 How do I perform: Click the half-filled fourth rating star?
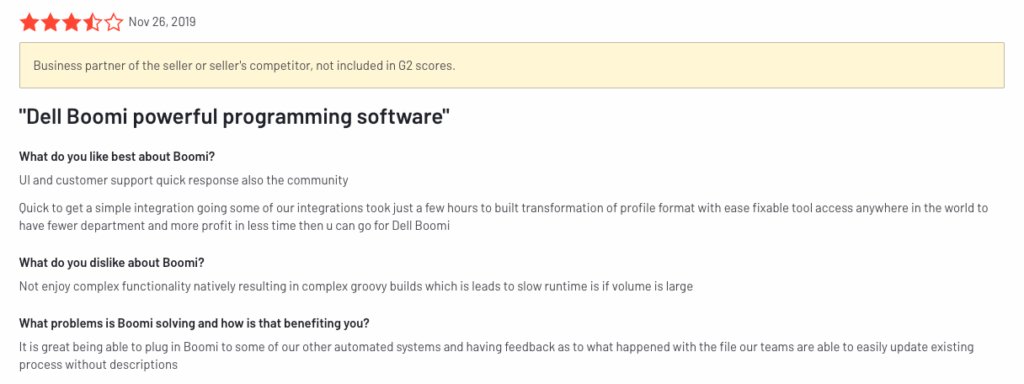pyautogui.click(x=93, y=23)
